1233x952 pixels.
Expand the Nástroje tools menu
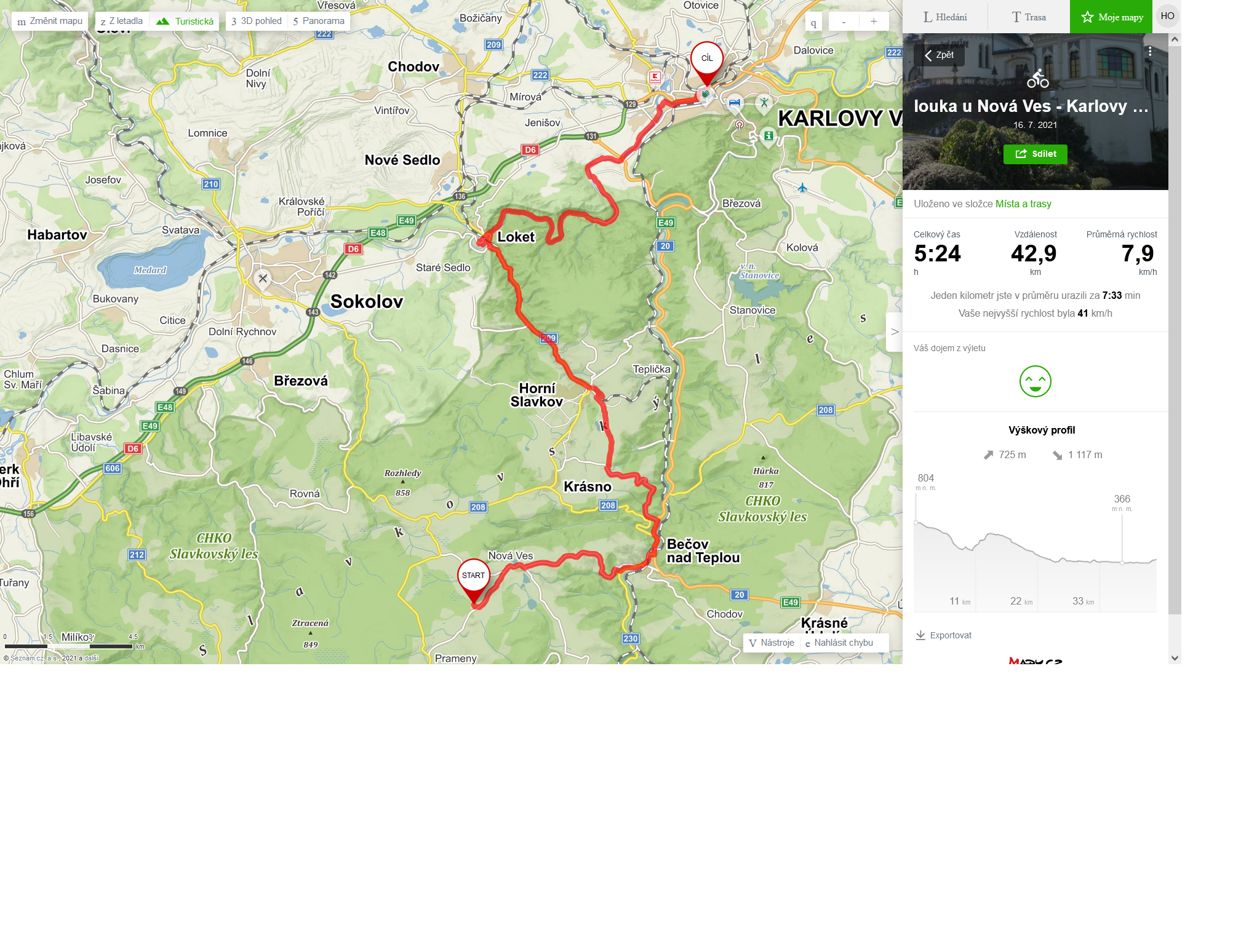pos(772,643)
